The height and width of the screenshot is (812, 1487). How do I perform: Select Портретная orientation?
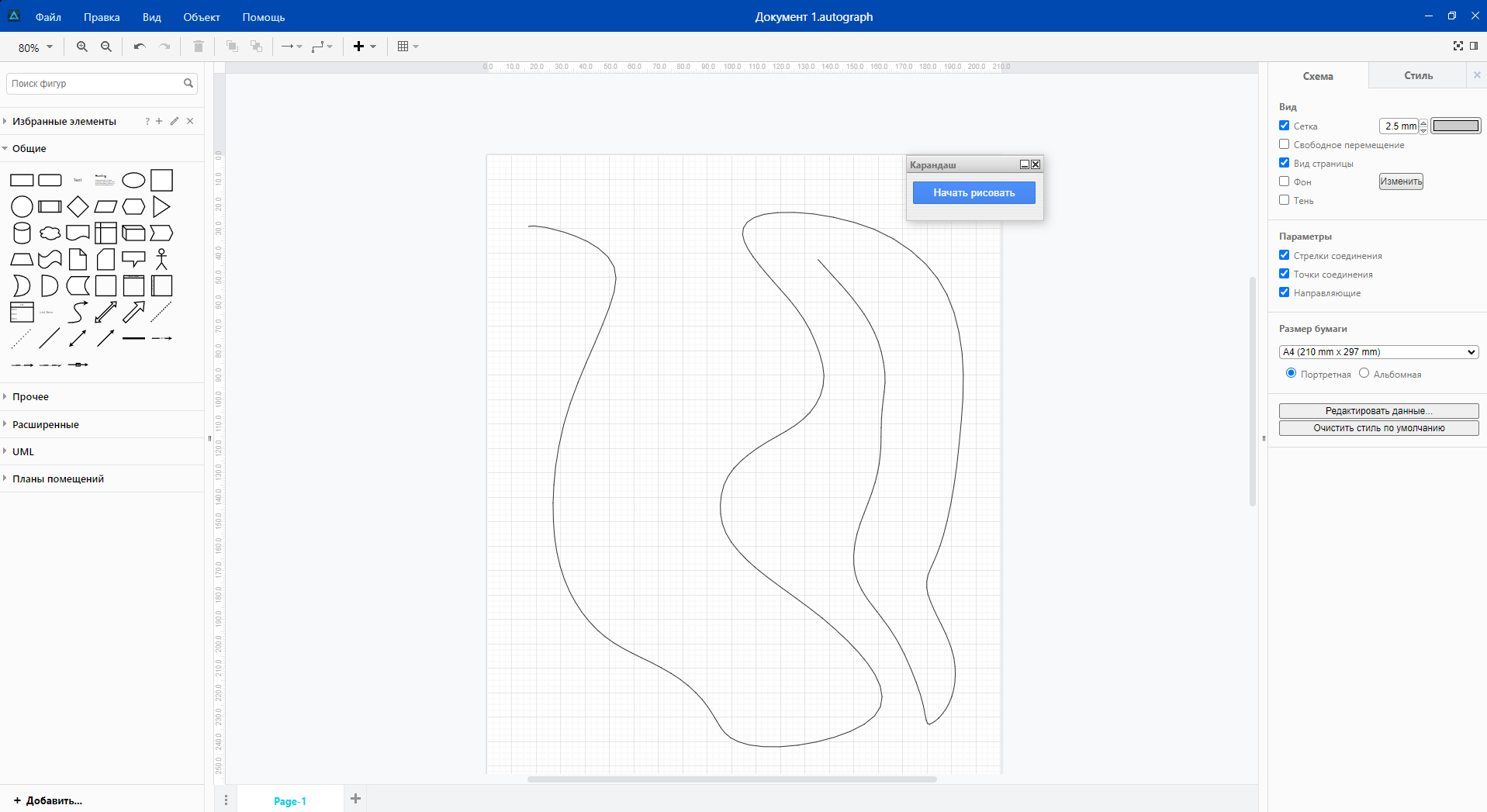click(1292, 373)
